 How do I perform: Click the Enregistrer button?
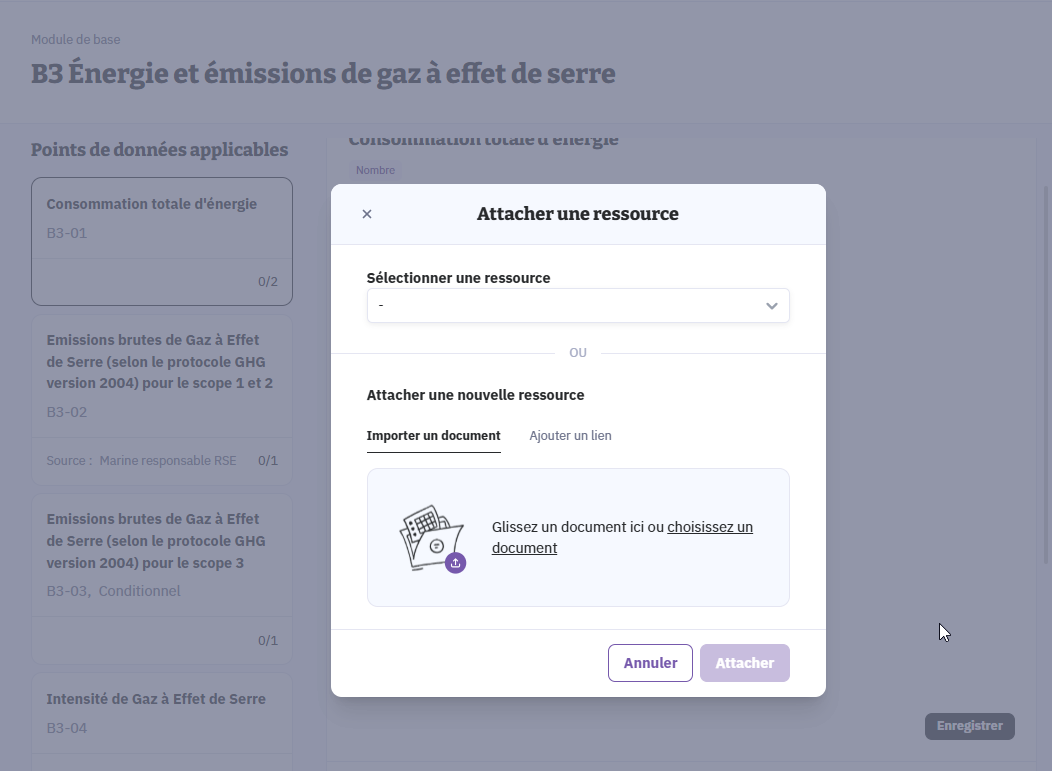[969, 726]
